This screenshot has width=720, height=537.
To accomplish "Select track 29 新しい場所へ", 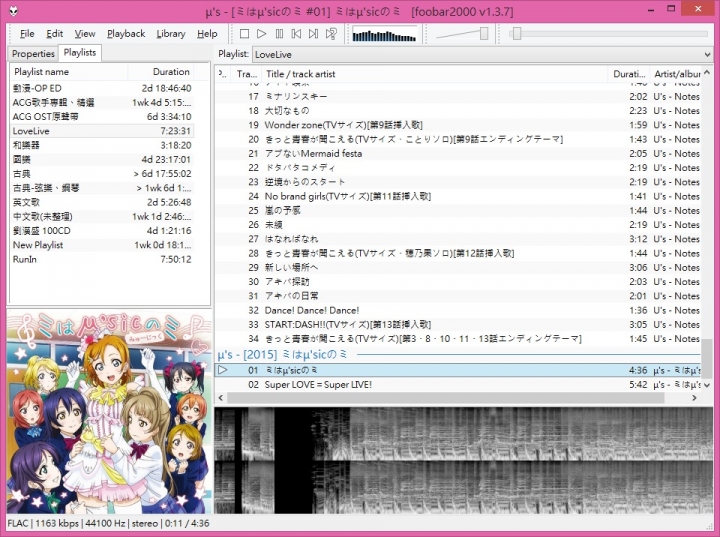I will click(x=458, y=267).
